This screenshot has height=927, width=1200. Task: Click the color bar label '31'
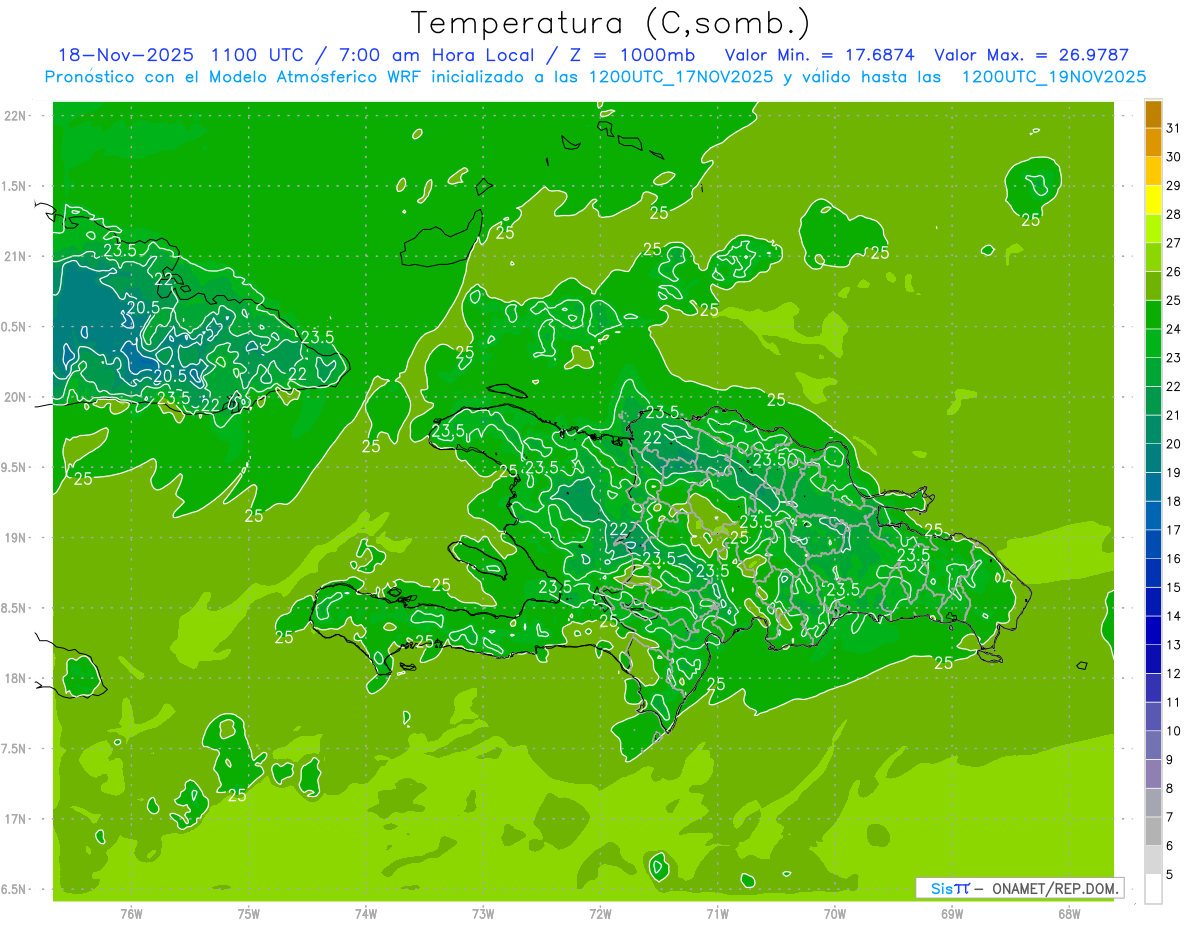point(1174,128)
